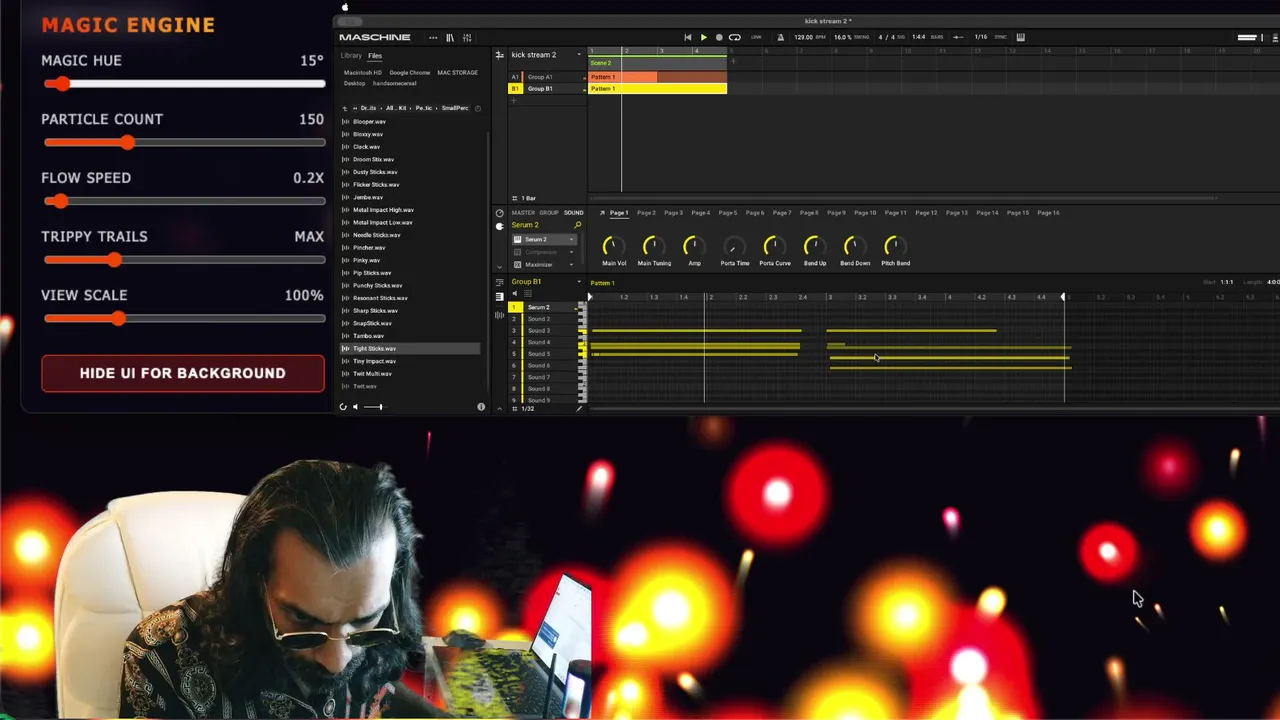This screenshot has height=720, width=1280.
Task: Select Group B1 in the arranger
Action: (x=547, y=89)
